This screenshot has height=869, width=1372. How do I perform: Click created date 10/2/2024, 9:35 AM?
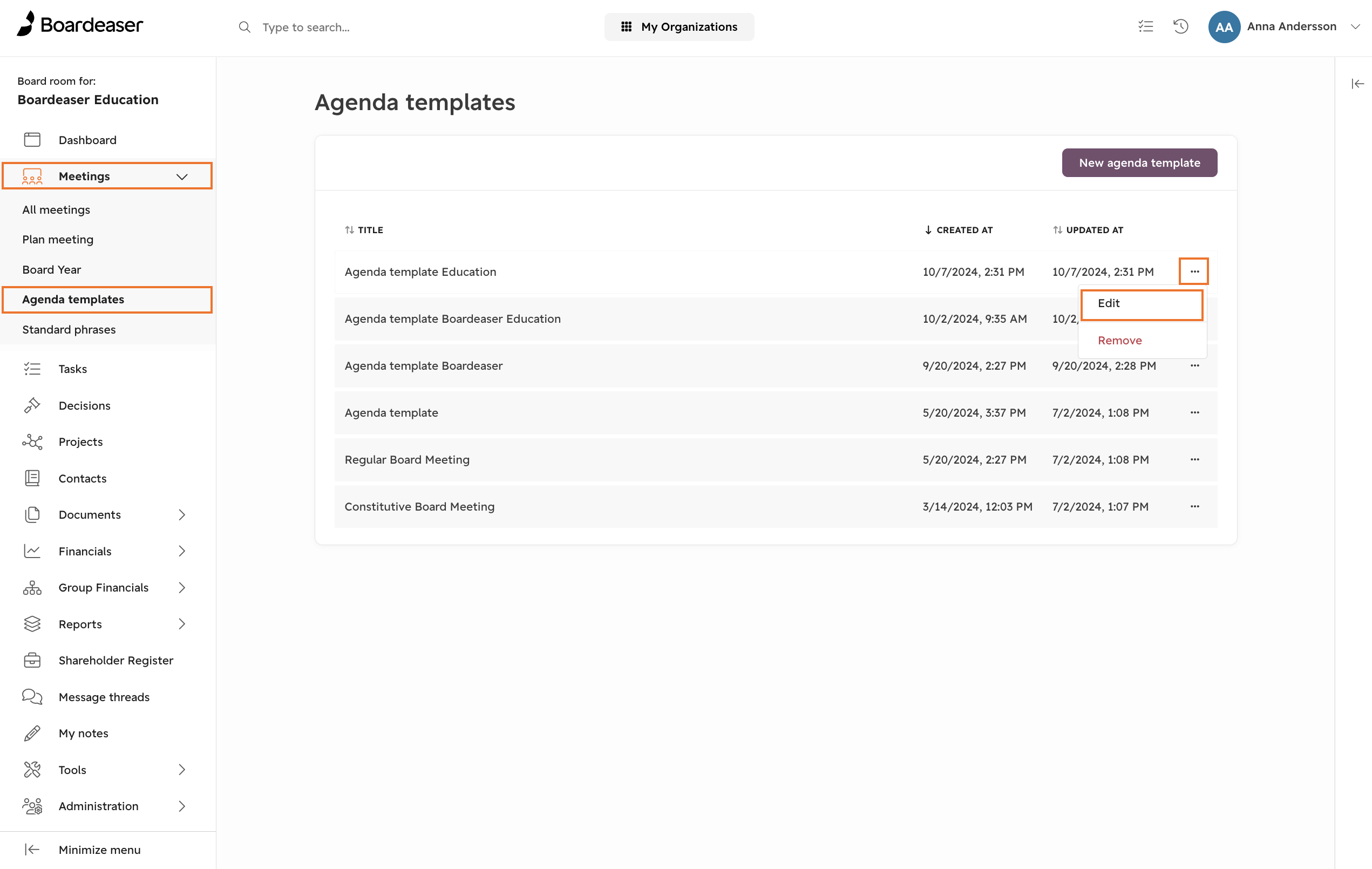975,318
